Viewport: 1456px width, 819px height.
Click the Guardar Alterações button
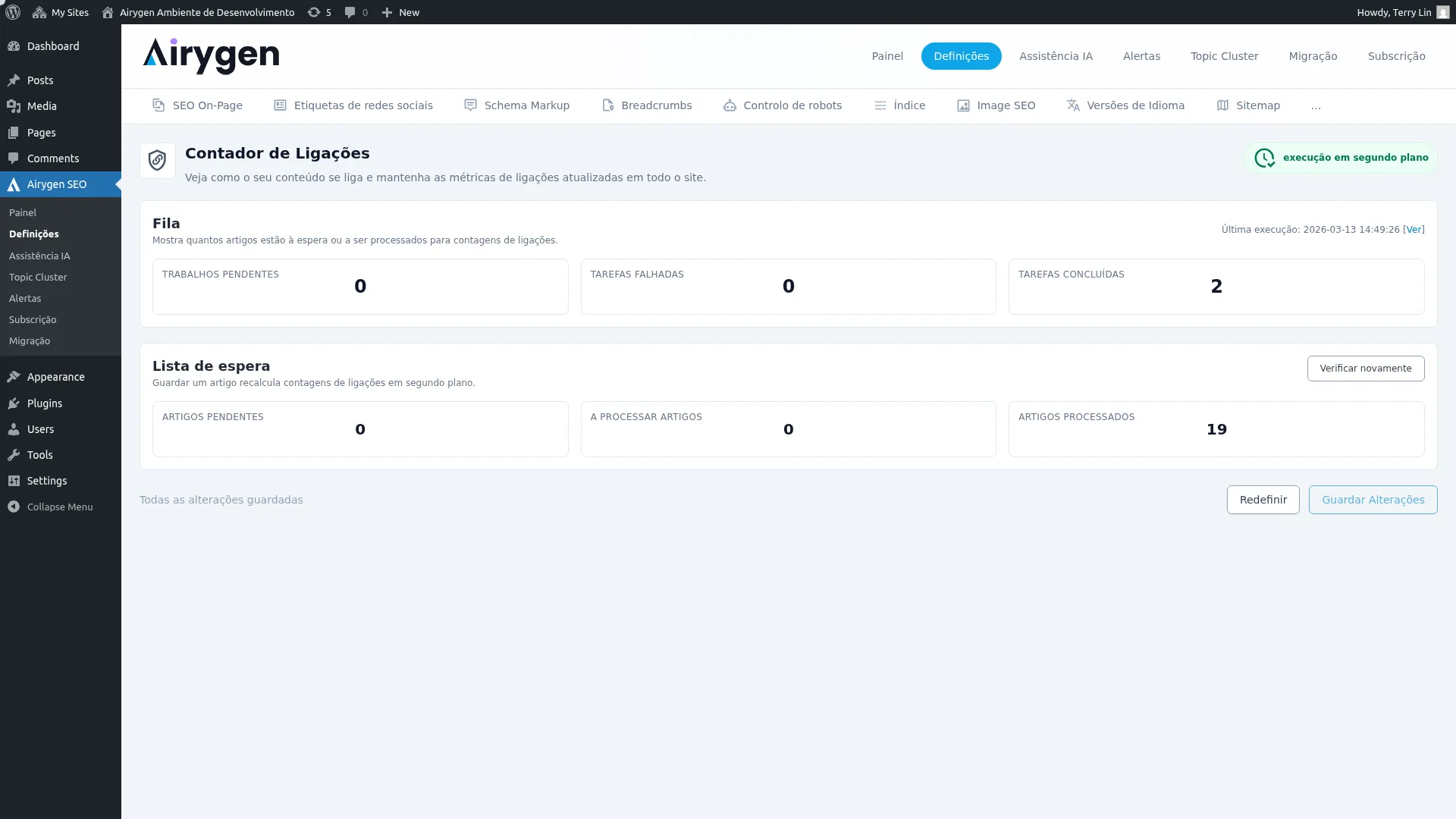(1373, 500)
